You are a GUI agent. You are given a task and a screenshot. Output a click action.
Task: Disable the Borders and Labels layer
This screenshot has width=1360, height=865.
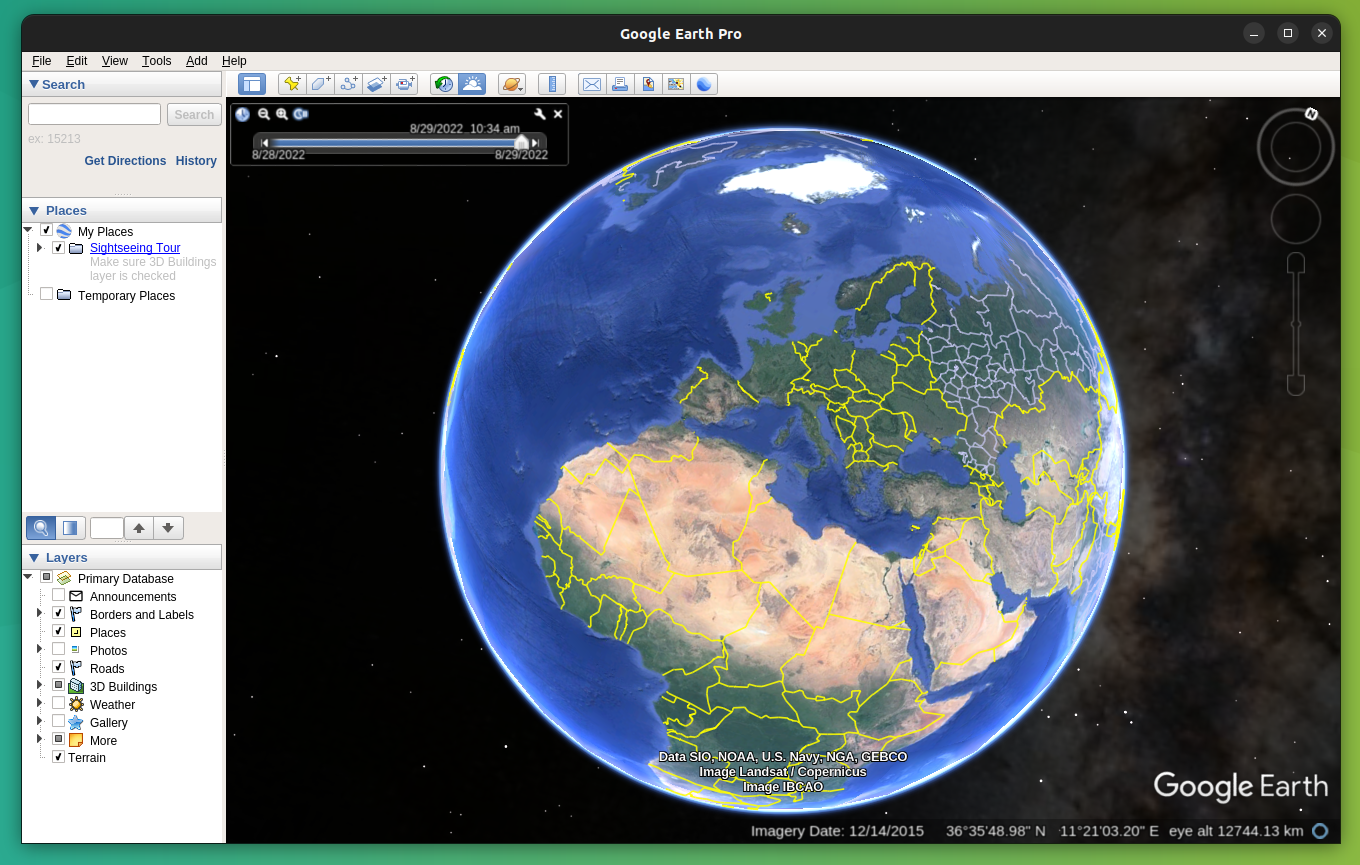coord(58,613)
